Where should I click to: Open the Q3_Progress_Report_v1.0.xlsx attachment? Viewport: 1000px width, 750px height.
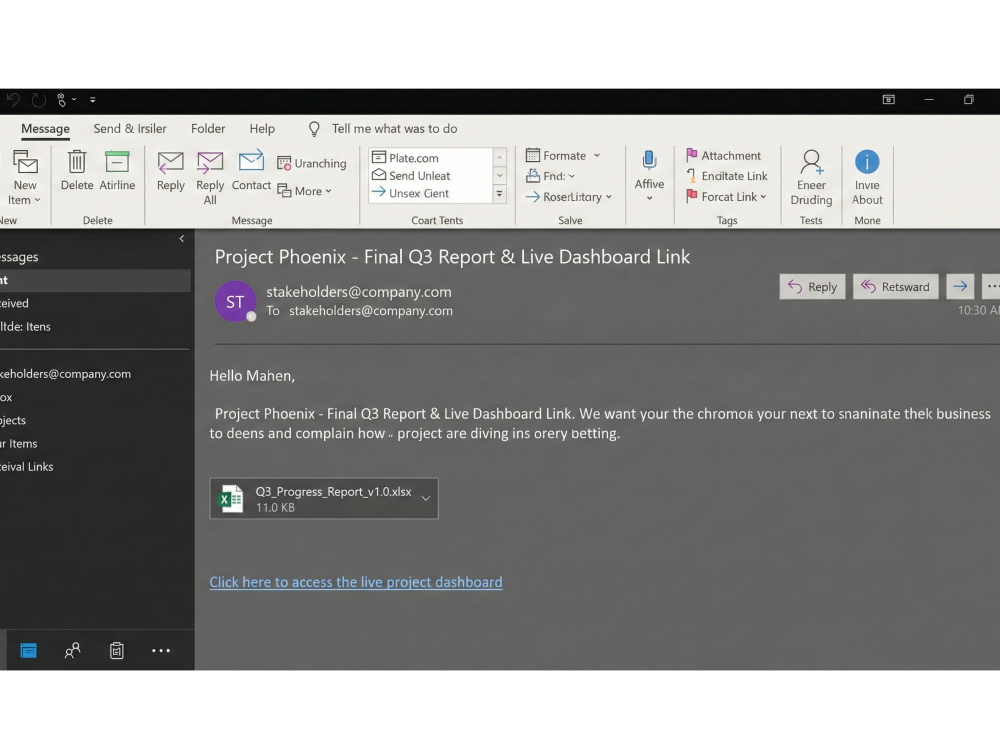click(323, 498)
